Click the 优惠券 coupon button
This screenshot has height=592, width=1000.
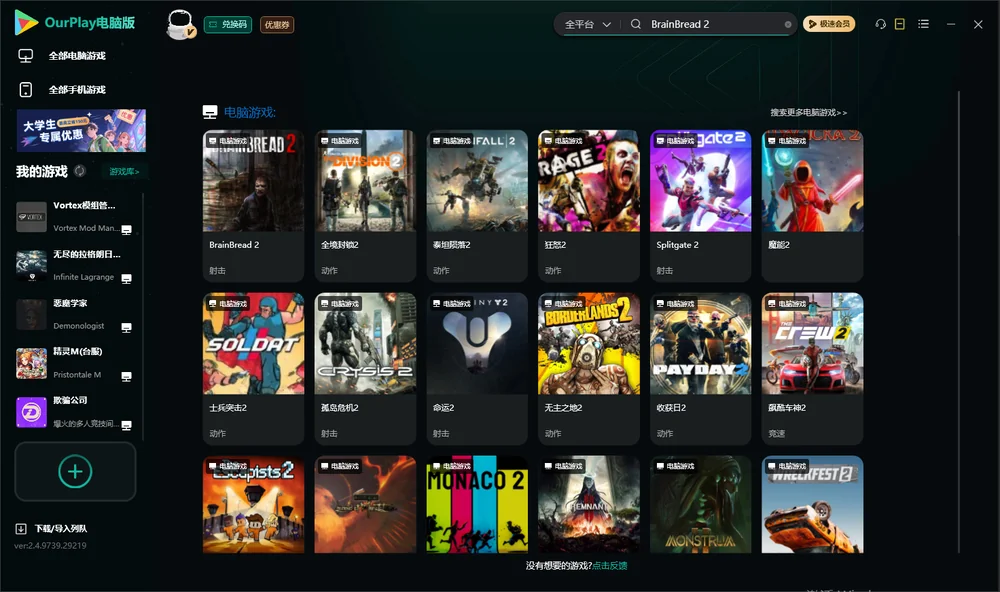coord(277,25)
